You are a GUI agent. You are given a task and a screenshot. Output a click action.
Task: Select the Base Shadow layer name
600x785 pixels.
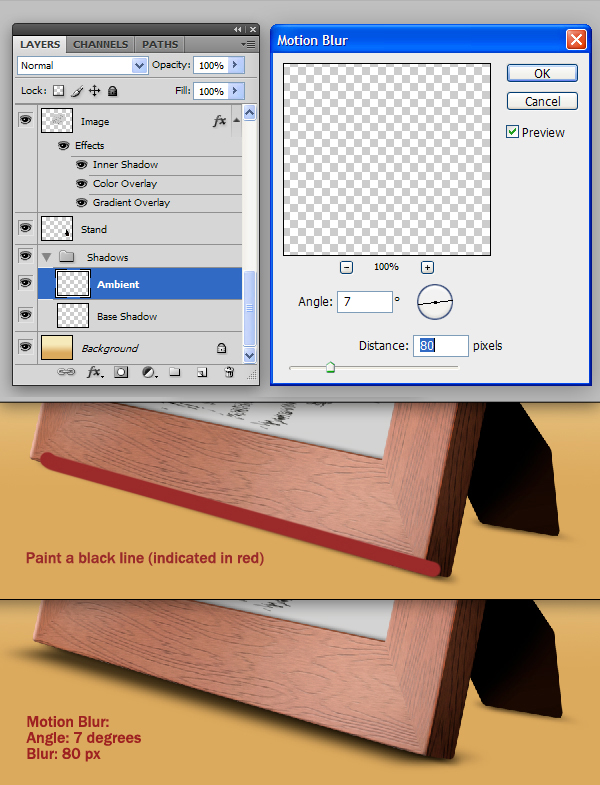127,316
